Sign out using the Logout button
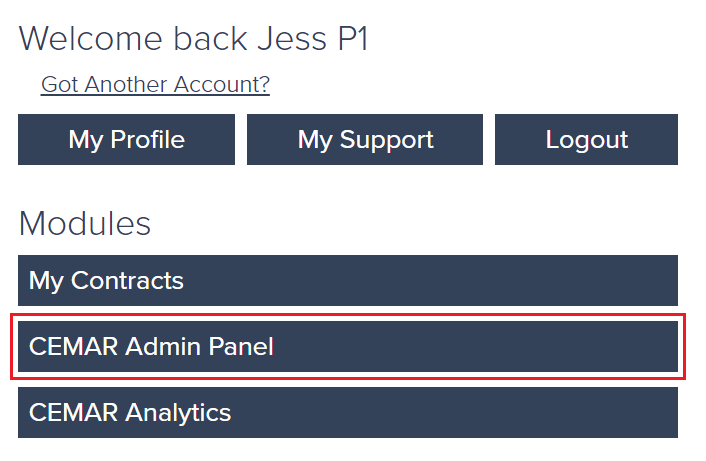Screen dimensions: 706x461 [586, 139]
